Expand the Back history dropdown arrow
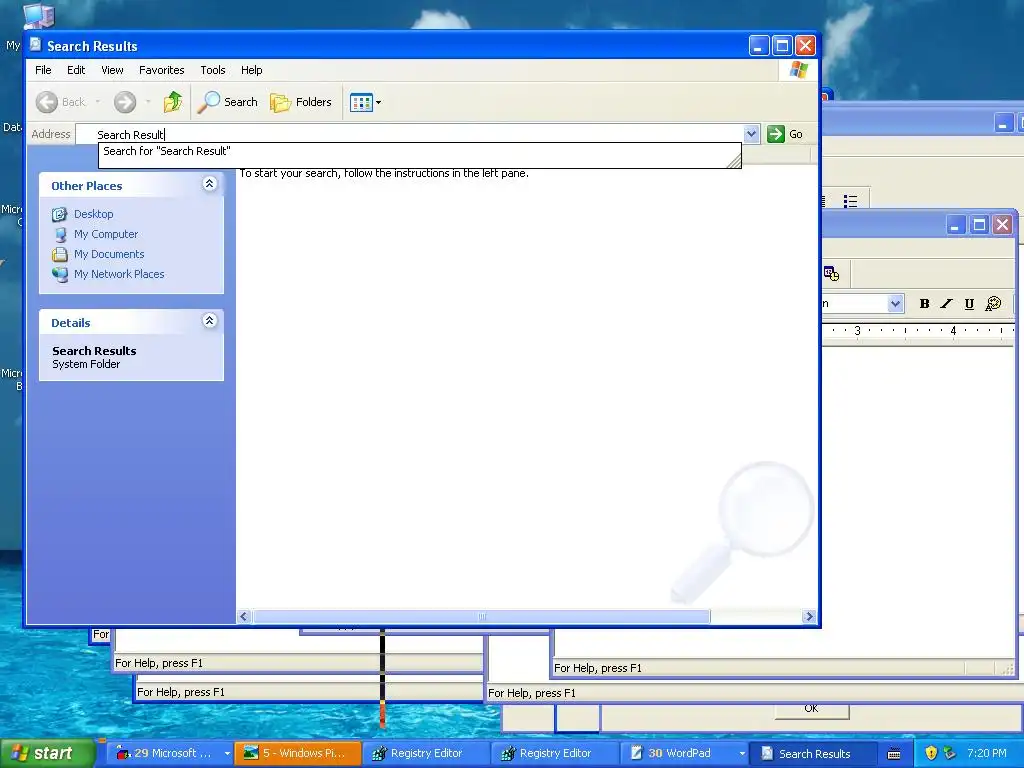Viewport: 1024px width, 768px height. 98,102
